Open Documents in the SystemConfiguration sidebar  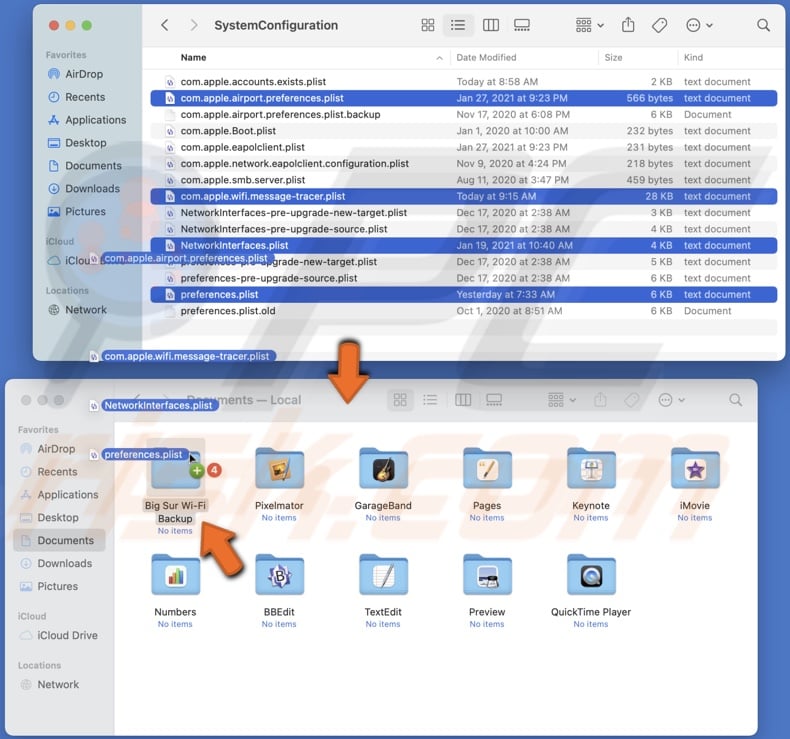point(85,166)
